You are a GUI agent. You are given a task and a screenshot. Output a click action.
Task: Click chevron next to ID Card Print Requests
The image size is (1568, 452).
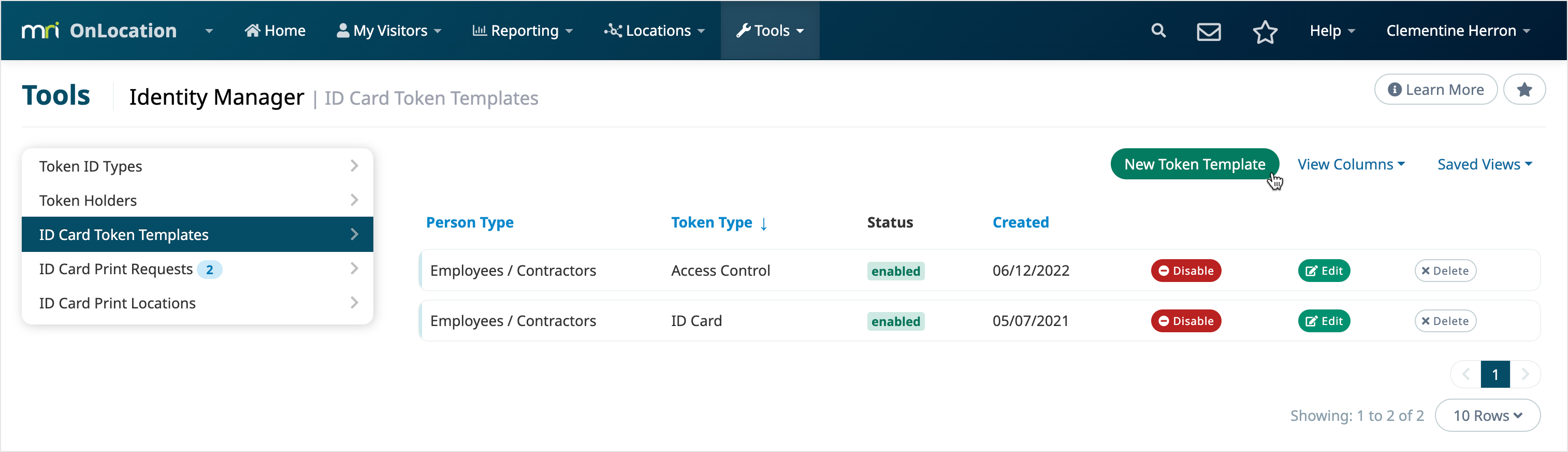tap(354, 268)
